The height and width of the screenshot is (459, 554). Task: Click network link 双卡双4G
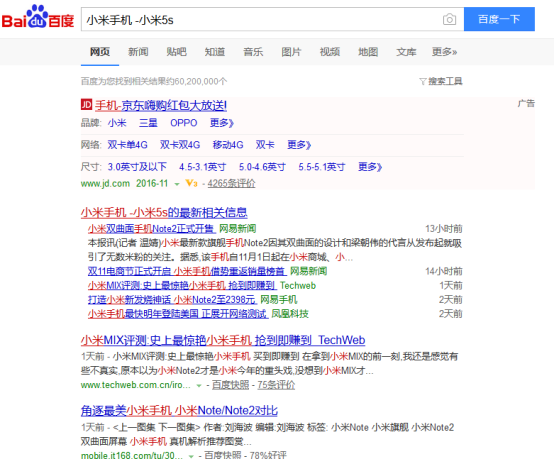coord(180,145)
